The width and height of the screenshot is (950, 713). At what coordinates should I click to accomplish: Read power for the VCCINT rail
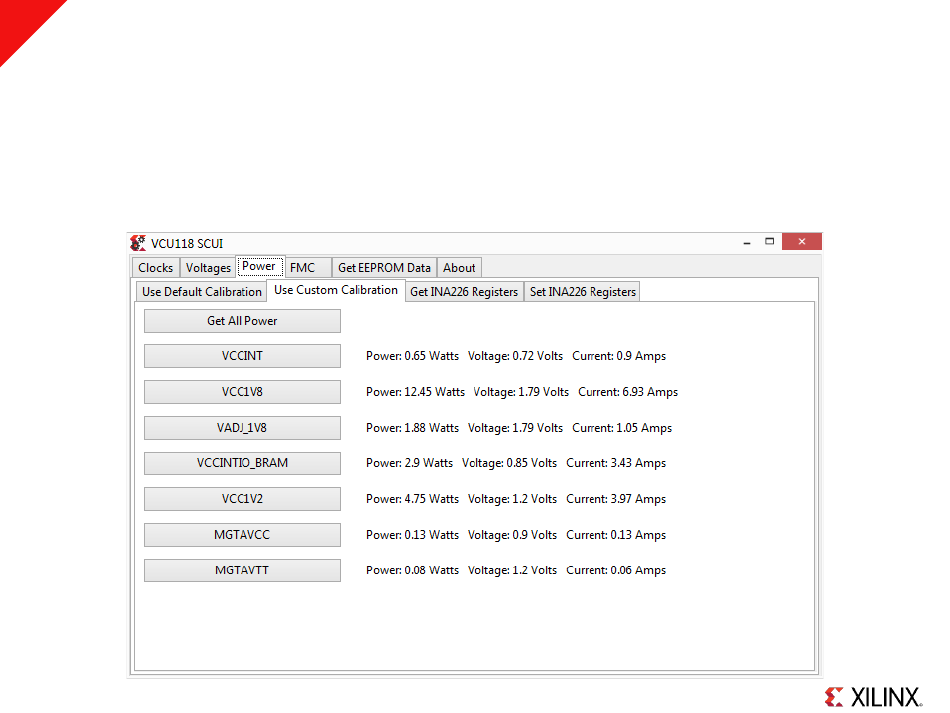pyautogui.click(x=242, y=356)
